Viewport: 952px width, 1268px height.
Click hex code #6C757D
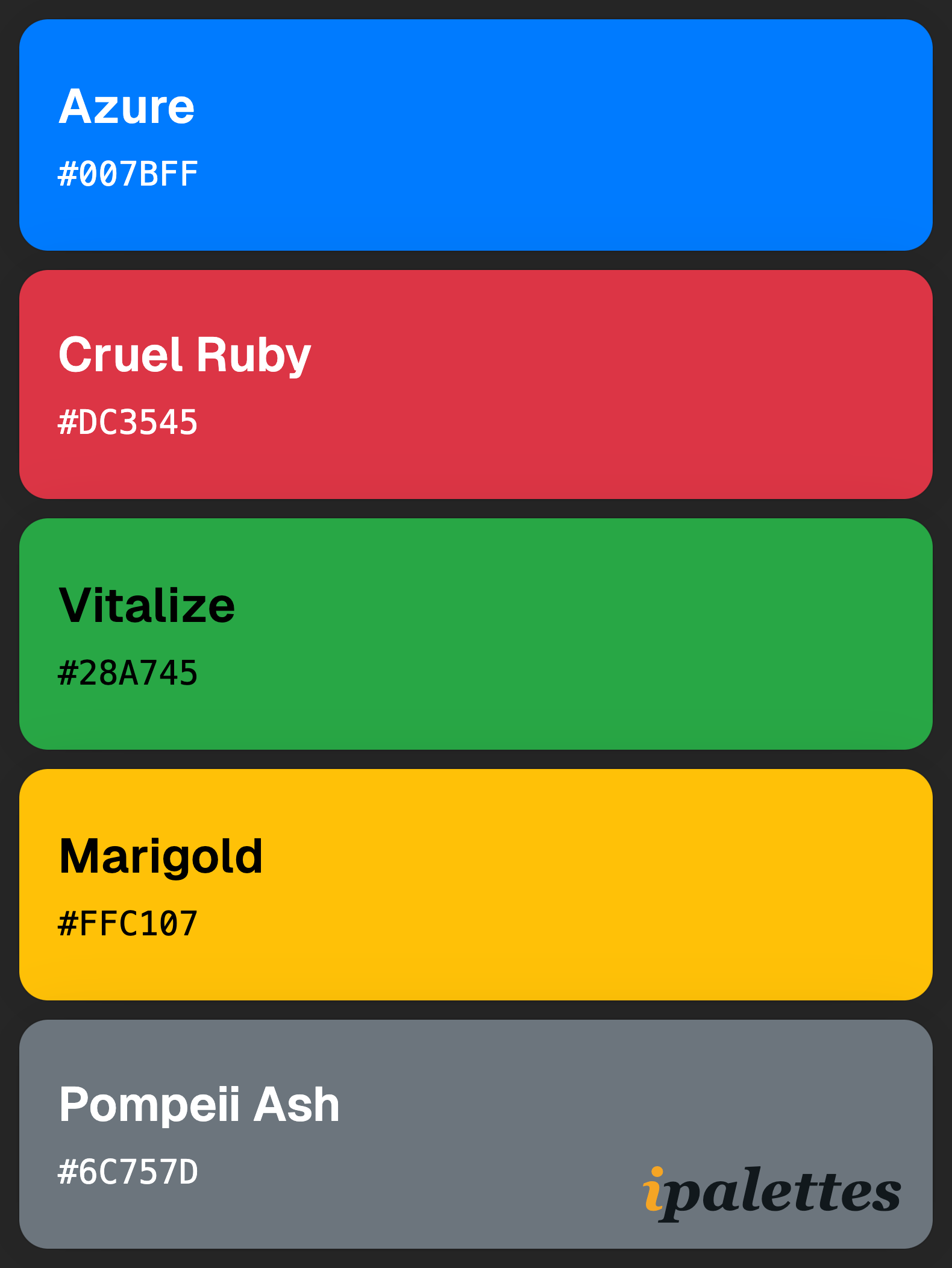[128, 1172]
